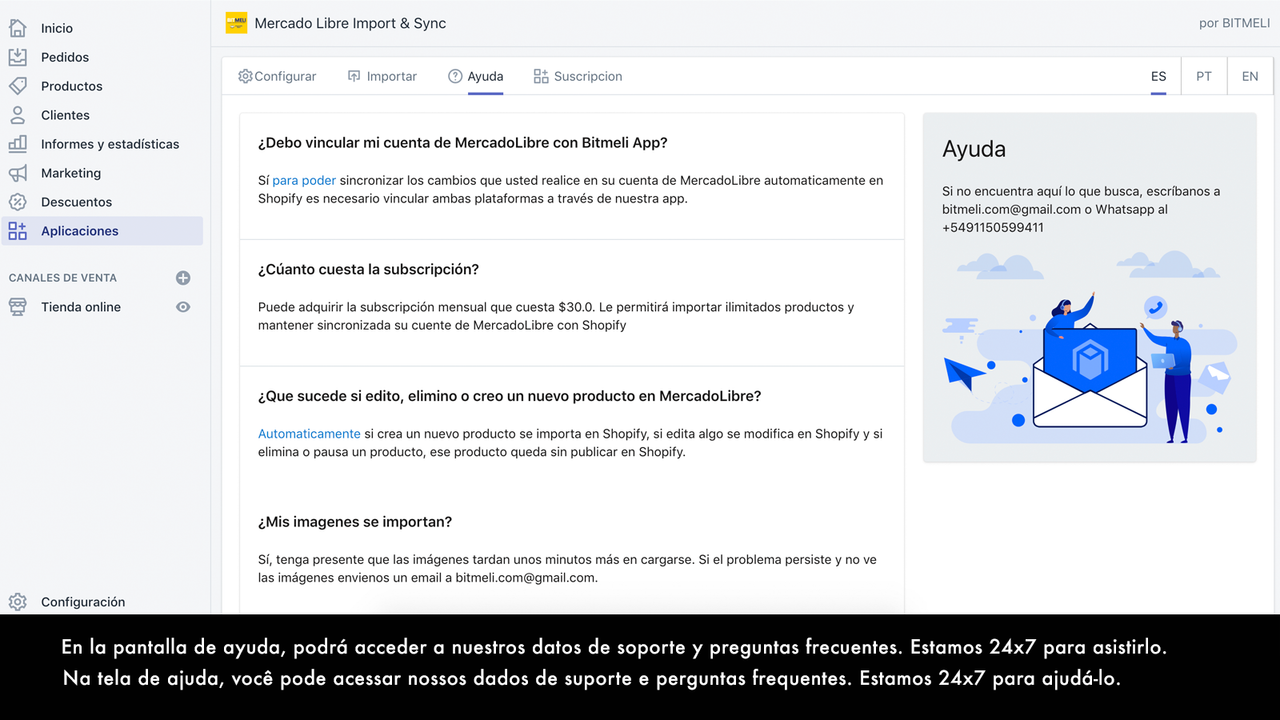Viewport: 1280px width, 720px height.
Task: Open Tienda online channel
Action: 81,307
